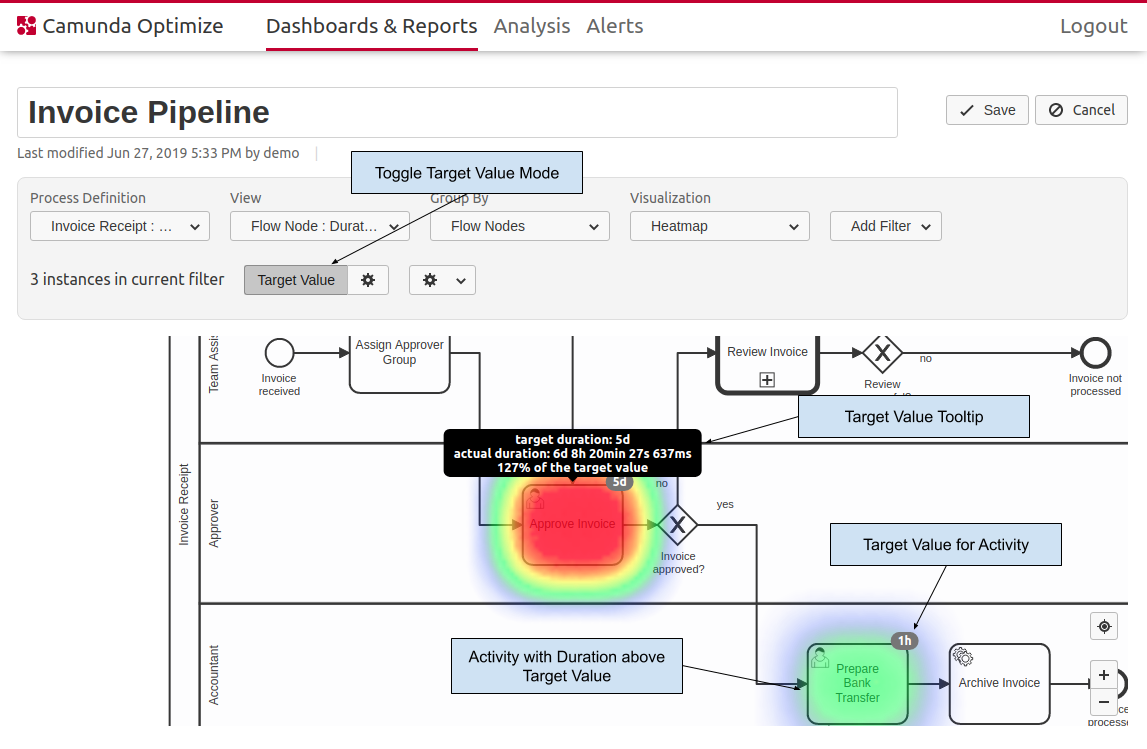The width and height of the screenshot is (1147, 749).
Task: Select the Invoice approved gateway diamond
Action: 677,524
